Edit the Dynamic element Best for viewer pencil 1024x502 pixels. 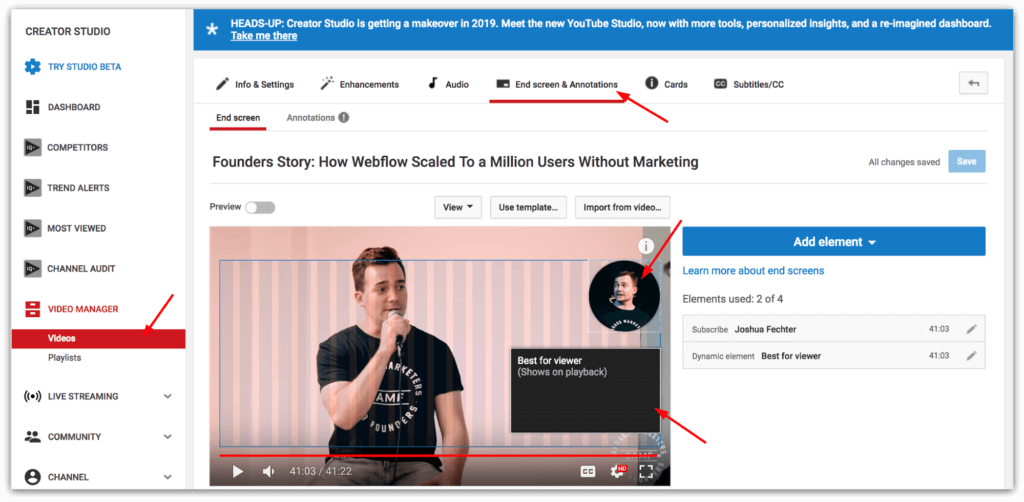(x=972, y=356)
